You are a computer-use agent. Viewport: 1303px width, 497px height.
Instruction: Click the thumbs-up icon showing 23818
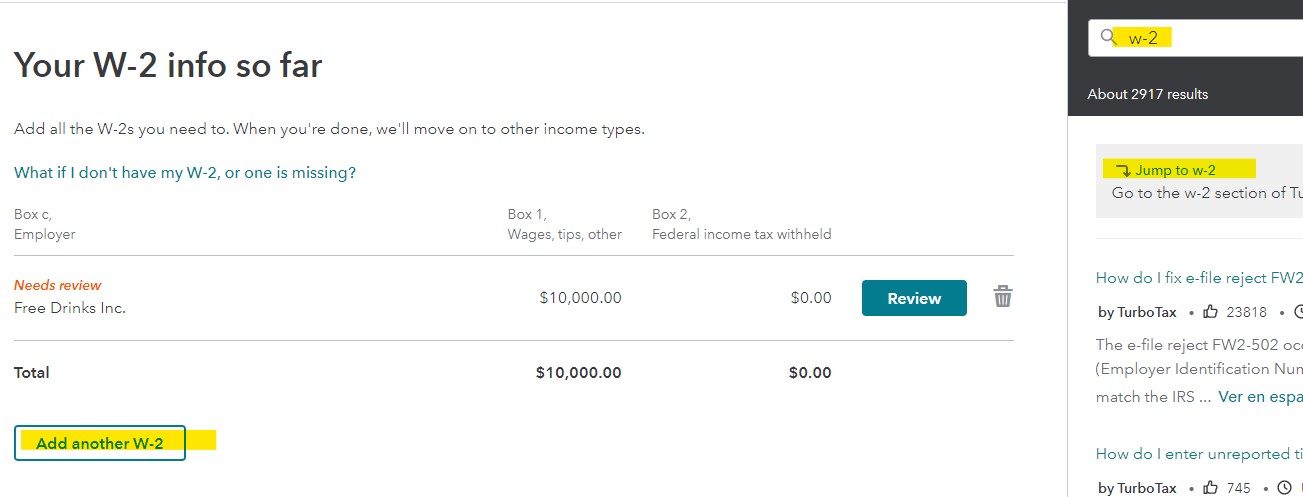(1211, 312)
